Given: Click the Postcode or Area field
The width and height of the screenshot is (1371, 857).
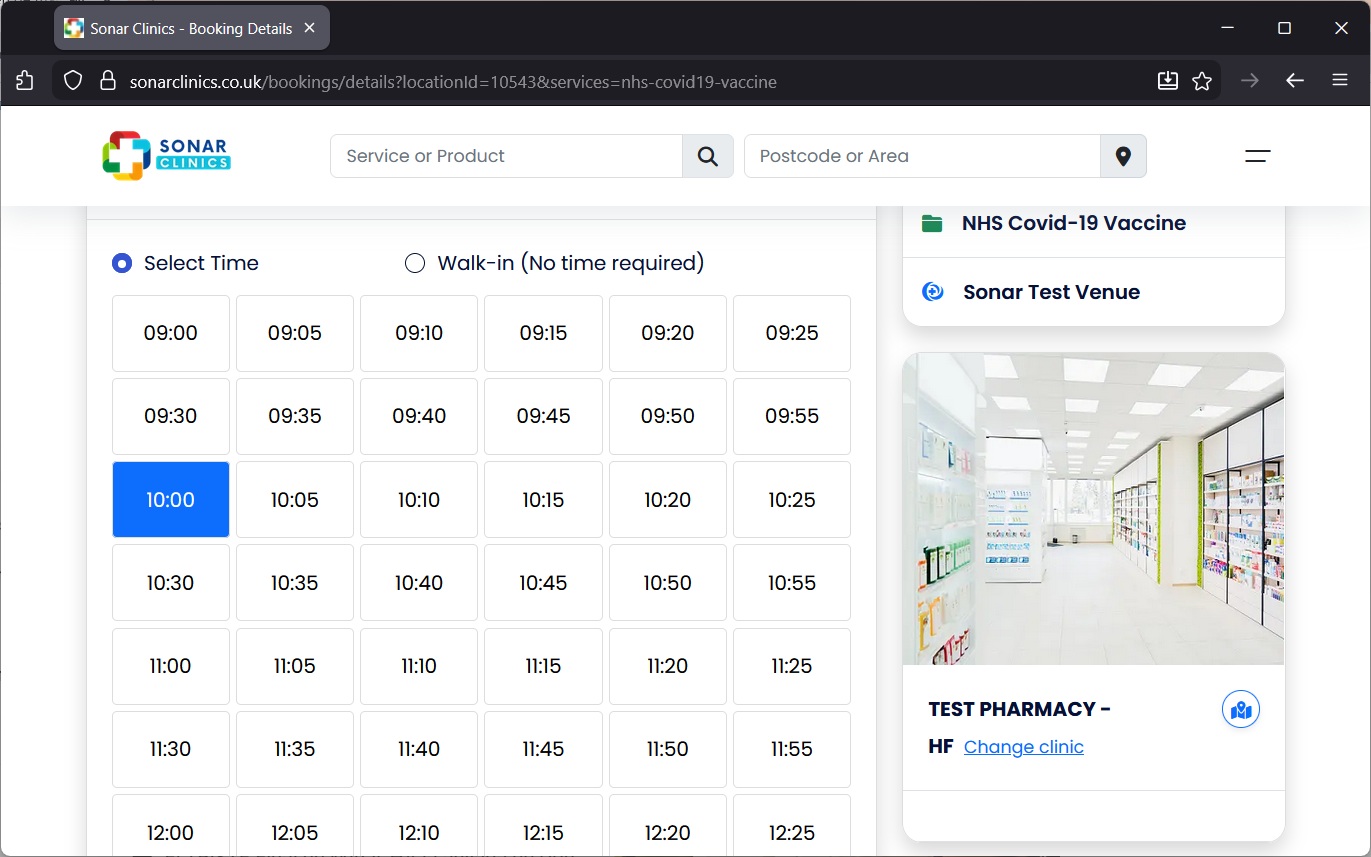Looking at the screenshot, I should point(921,156).
